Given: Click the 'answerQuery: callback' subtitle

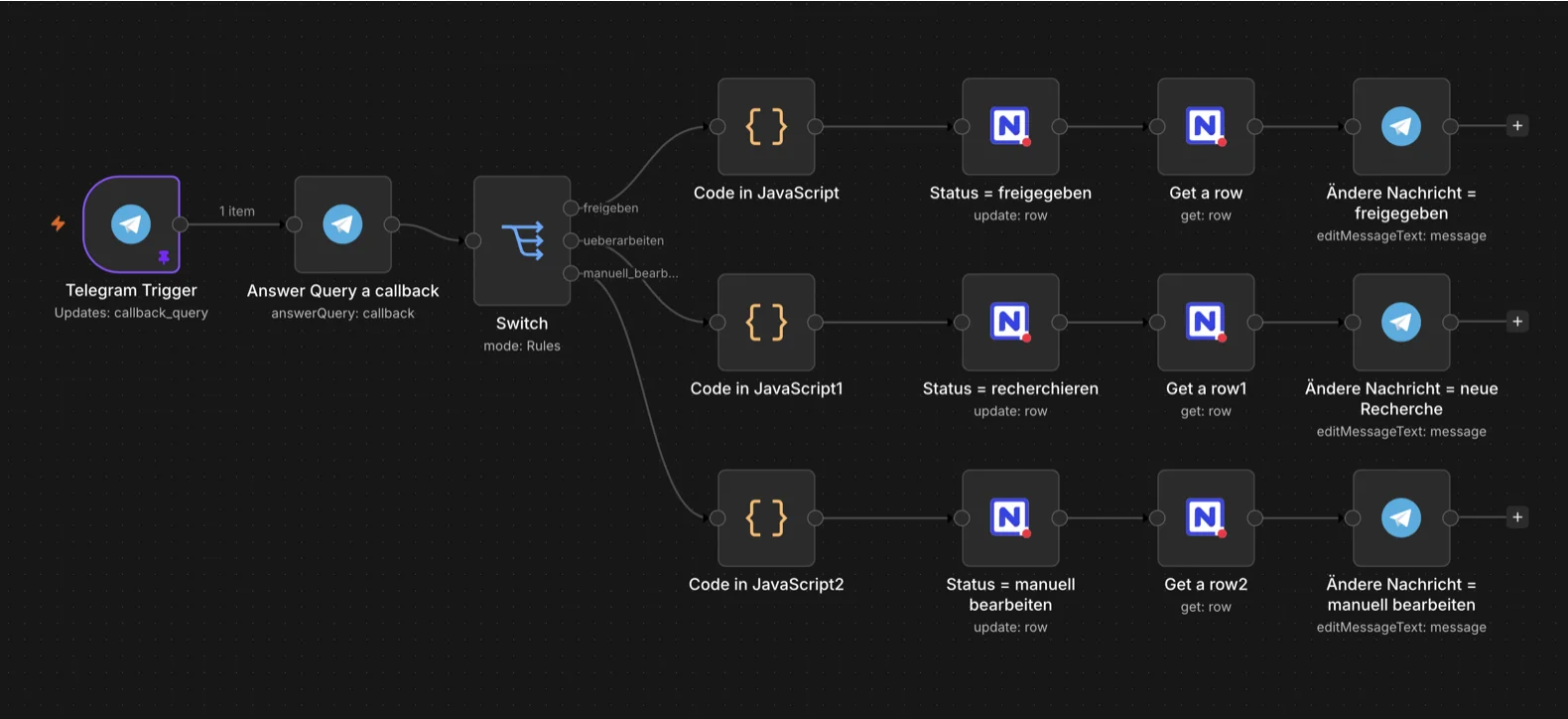Looking at the screenshot, I should point(343,313).
